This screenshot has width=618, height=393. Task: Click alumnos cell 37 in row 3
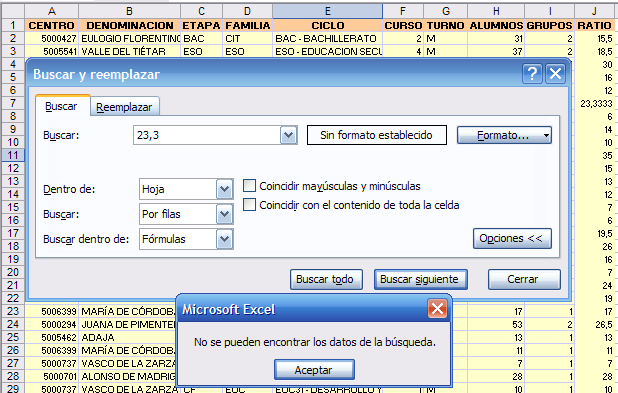coord(496,51)
